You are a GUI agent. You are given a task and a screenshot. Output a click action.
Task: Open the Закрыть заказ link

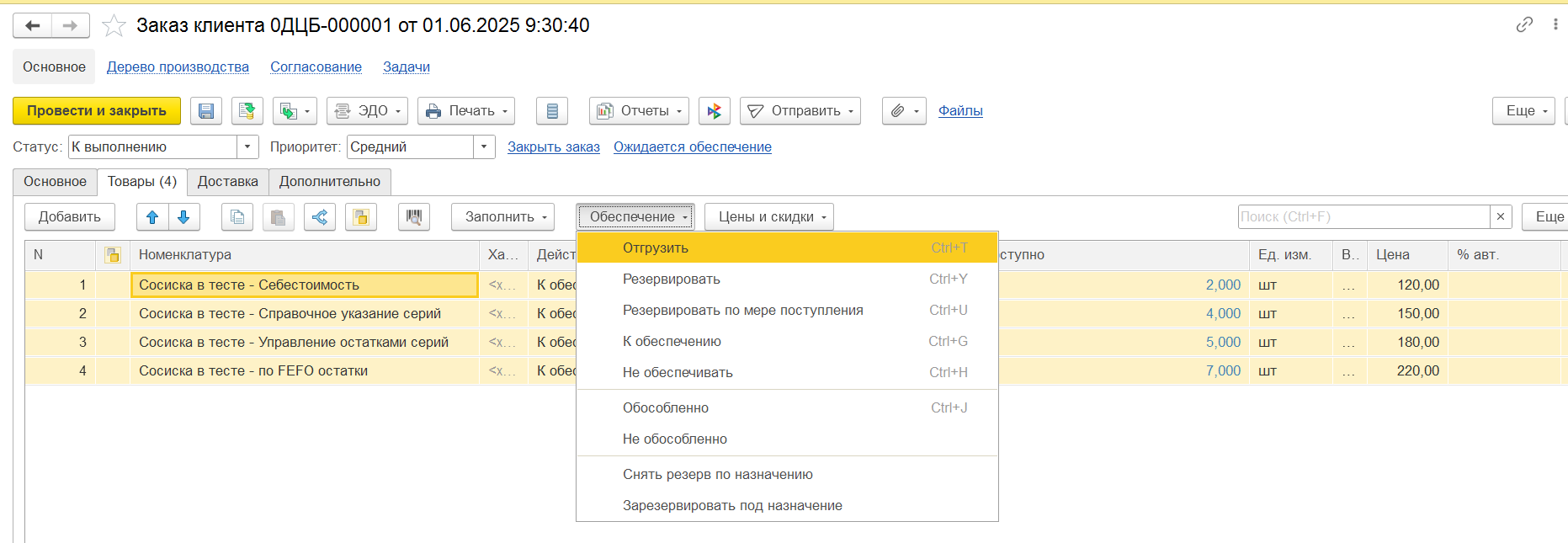click(553, 147)
